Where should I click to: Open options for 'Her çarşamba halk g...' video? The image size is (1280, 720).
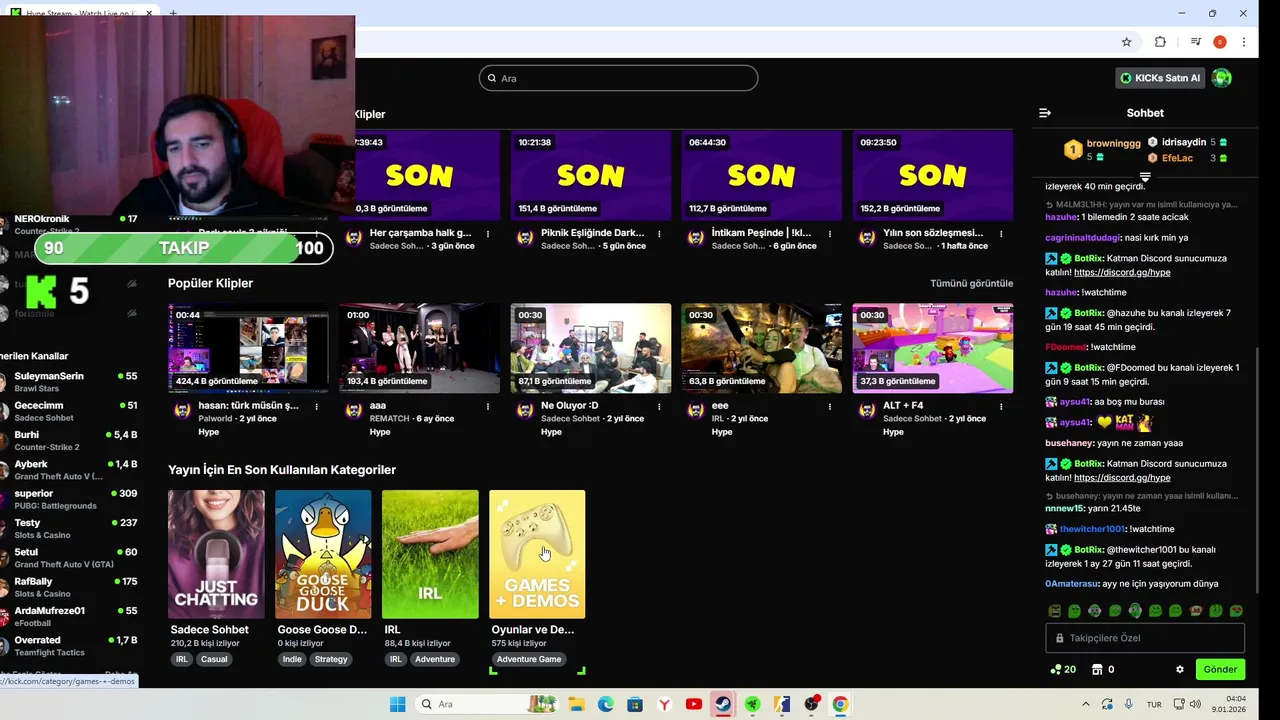click(x=488, y=233)
